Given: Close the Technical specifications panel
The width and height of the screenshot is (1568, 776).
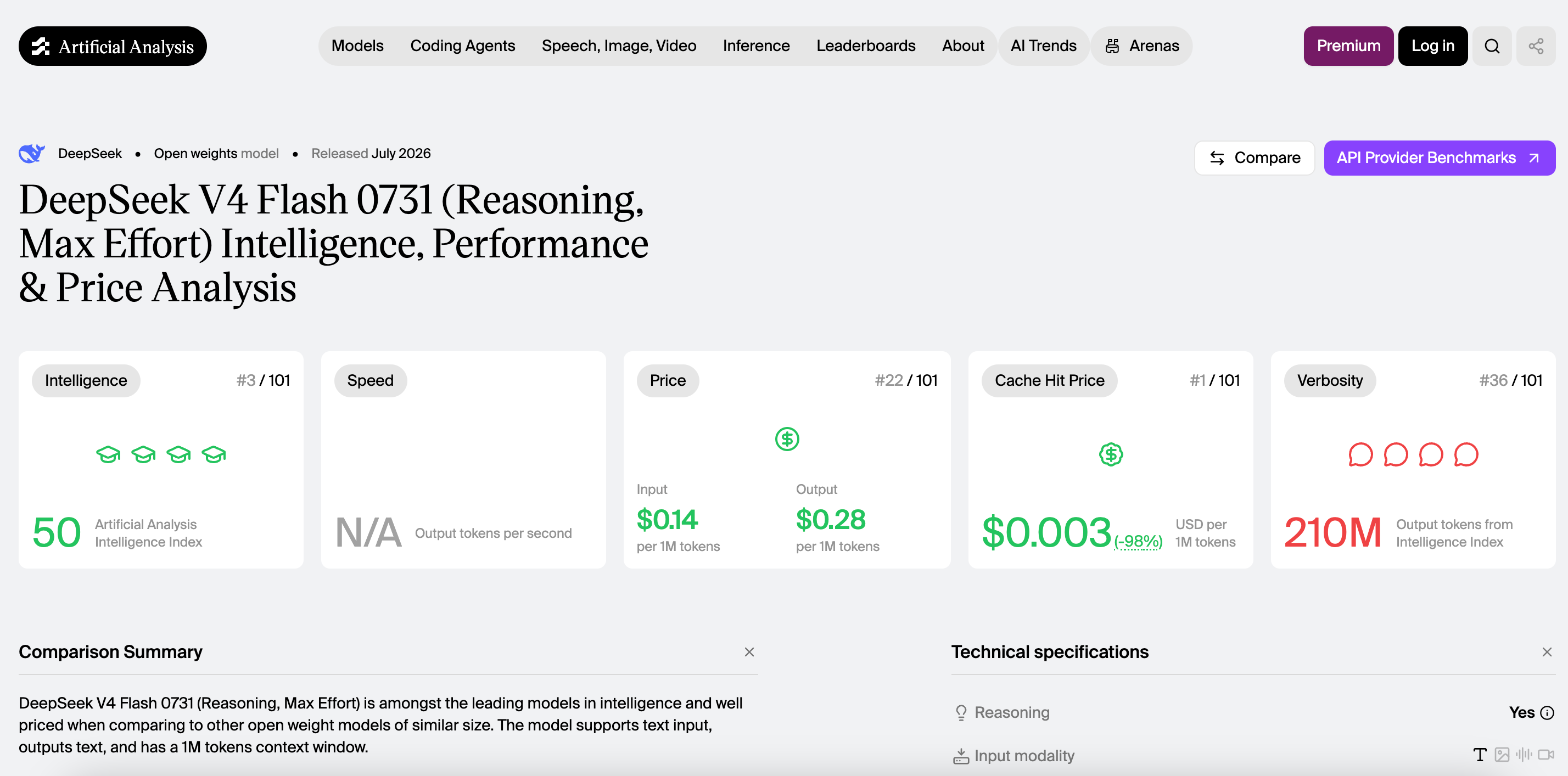Looking at the screenshot, I should (1547, 652).
